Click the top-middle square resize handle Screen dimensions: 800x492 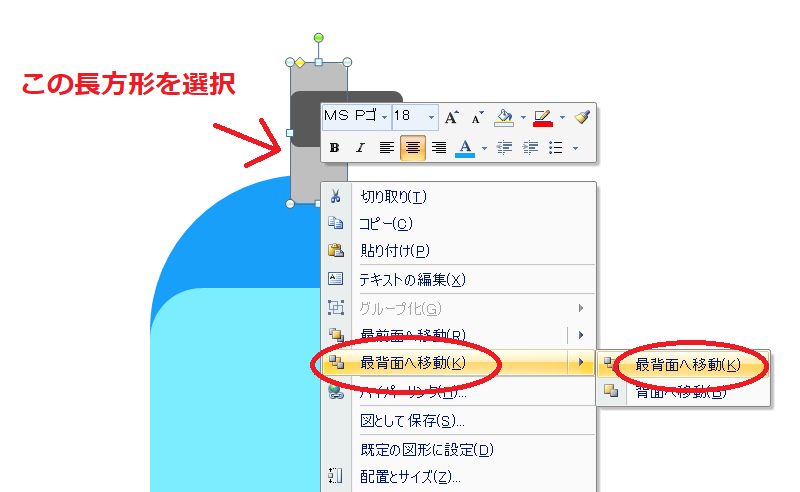pyautogui.click(x=319, y=62)
